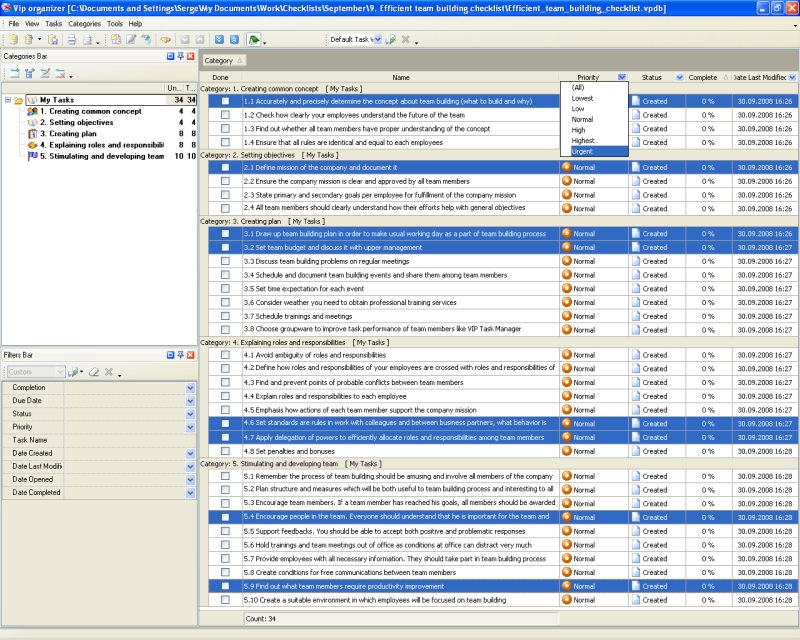Click the print icon in main toolbar
The image size is (800, 640).
point(70,40)
